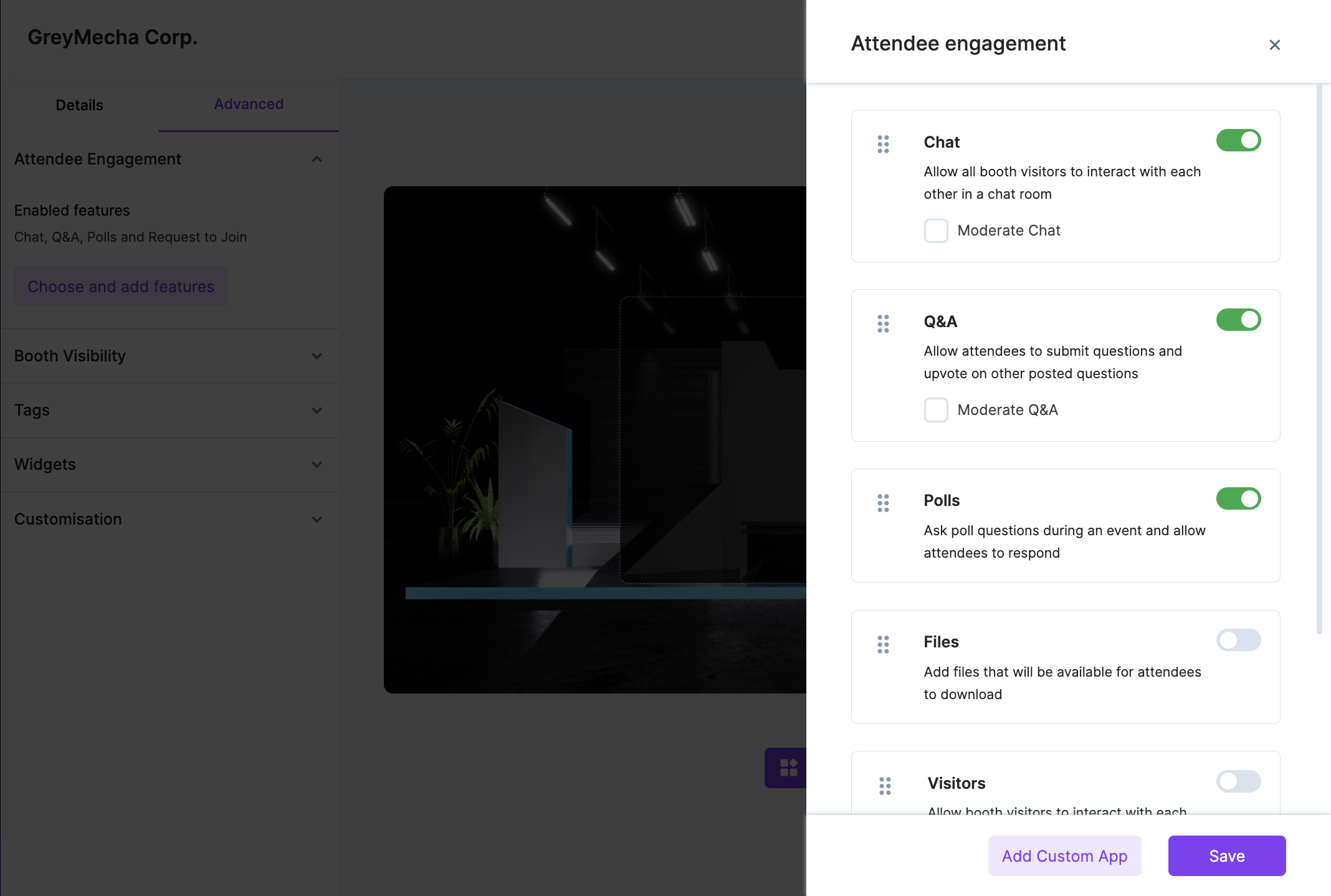Switch to the Details tab
The width and height of the screenshot is (1331, 896).
click(x=79, y=105)
